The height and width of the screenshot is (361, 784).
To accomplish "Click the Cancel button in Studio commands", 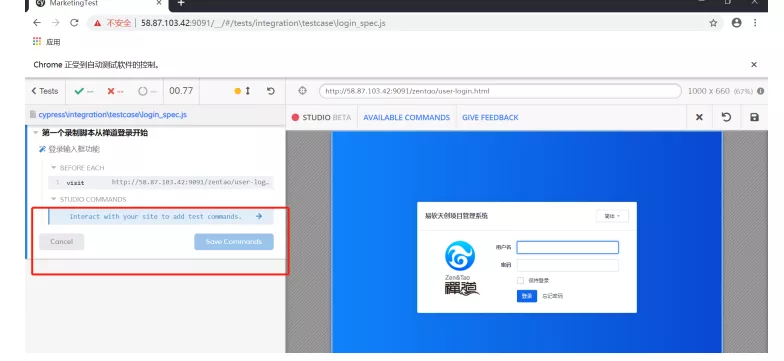I will pyautogui.click(x=62, y=242).
